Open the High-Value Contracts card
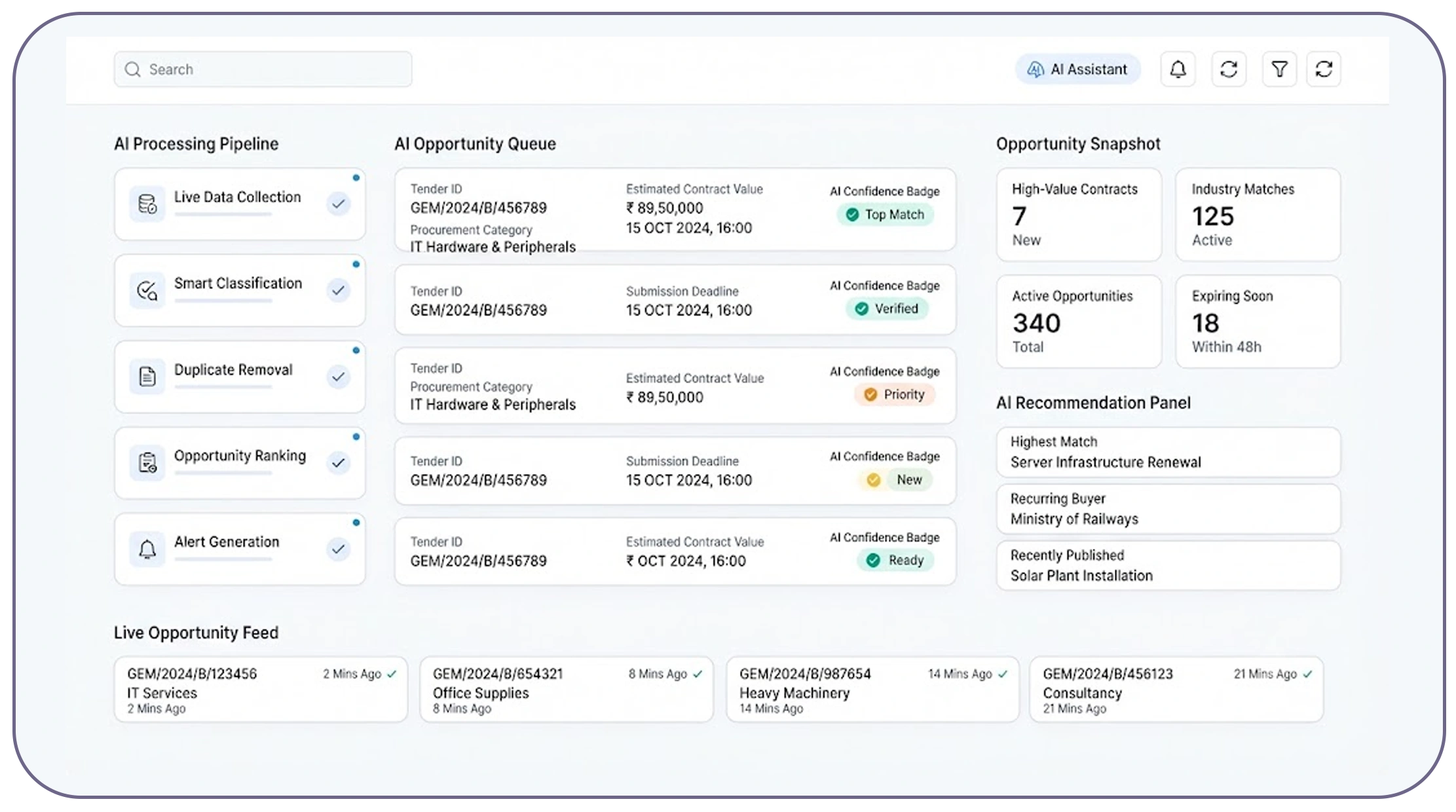The height and width of the screenshot is (812, 1456). (1079, 215)
